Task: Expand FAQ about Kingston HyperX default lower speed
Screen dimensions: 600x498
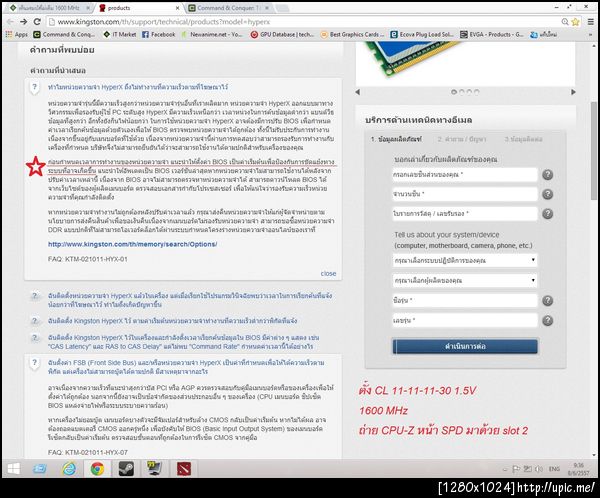Action: (172, 321)
